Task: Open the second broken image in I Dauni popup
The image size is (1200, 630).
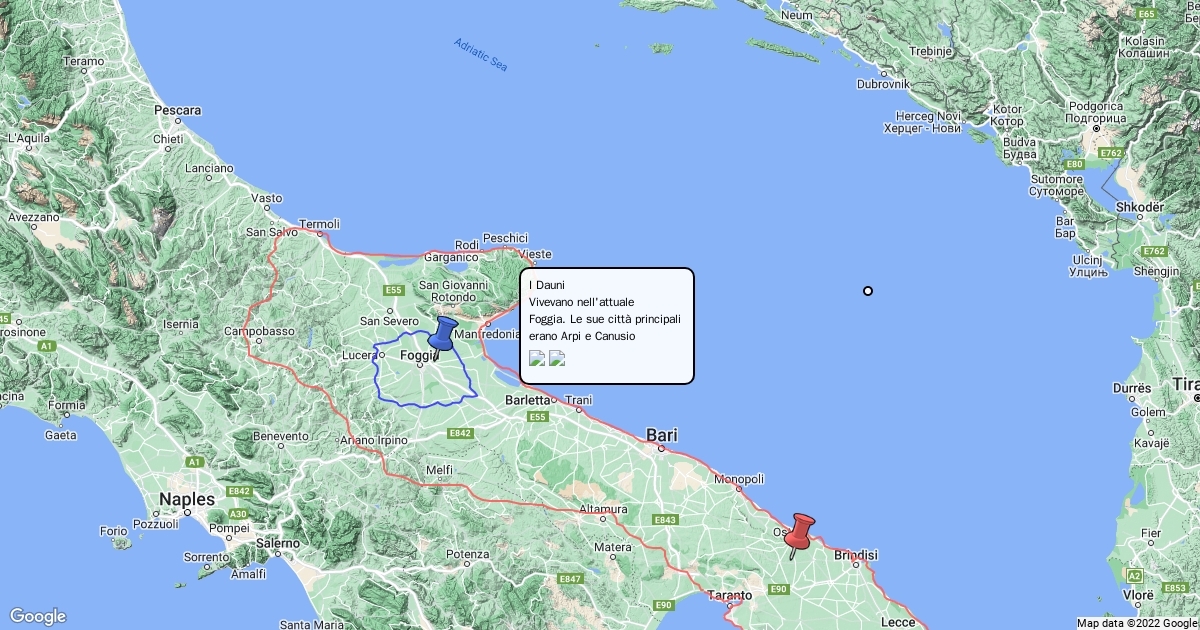Action: [x=557, y=359]
